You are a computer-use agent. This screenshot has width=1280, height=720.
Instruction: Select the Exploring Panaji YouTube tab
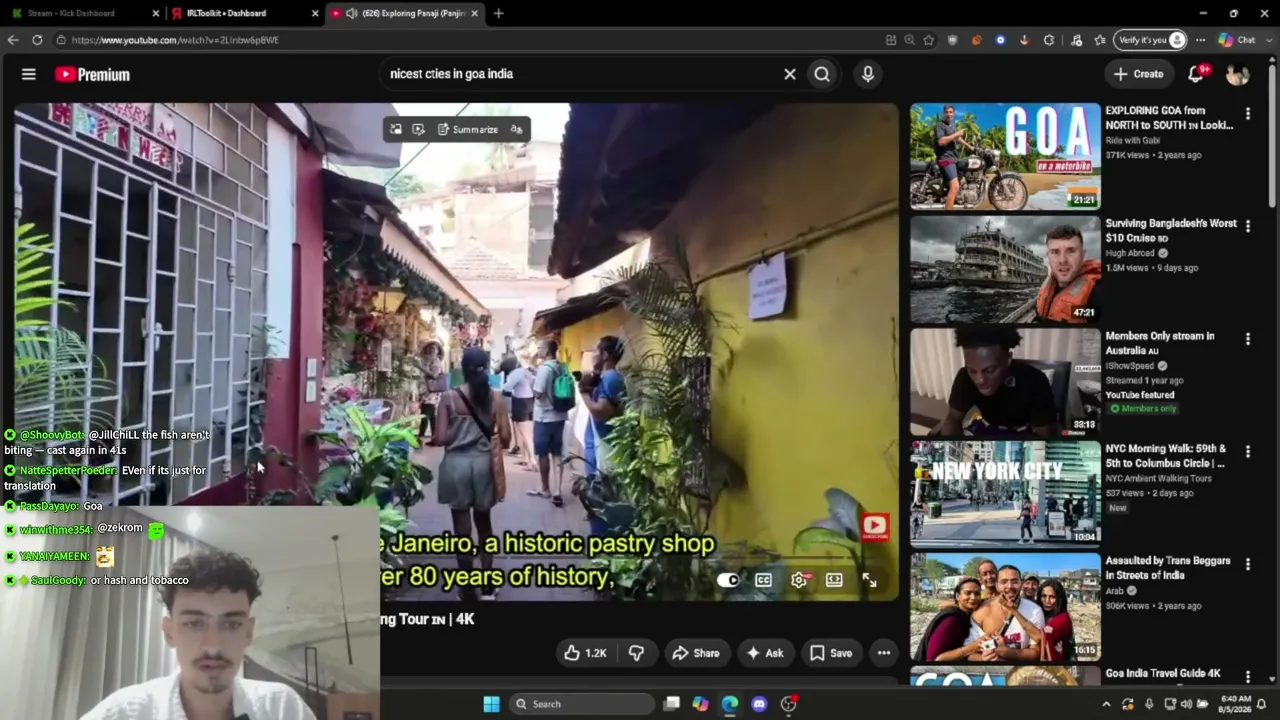(x=405, y=13)
